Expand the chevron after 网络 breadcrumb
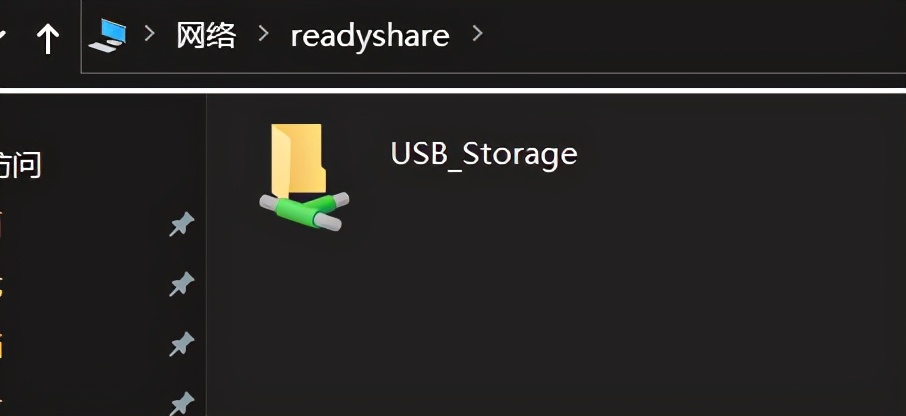This screenshot has width=906, height=416. click(263, 34)
